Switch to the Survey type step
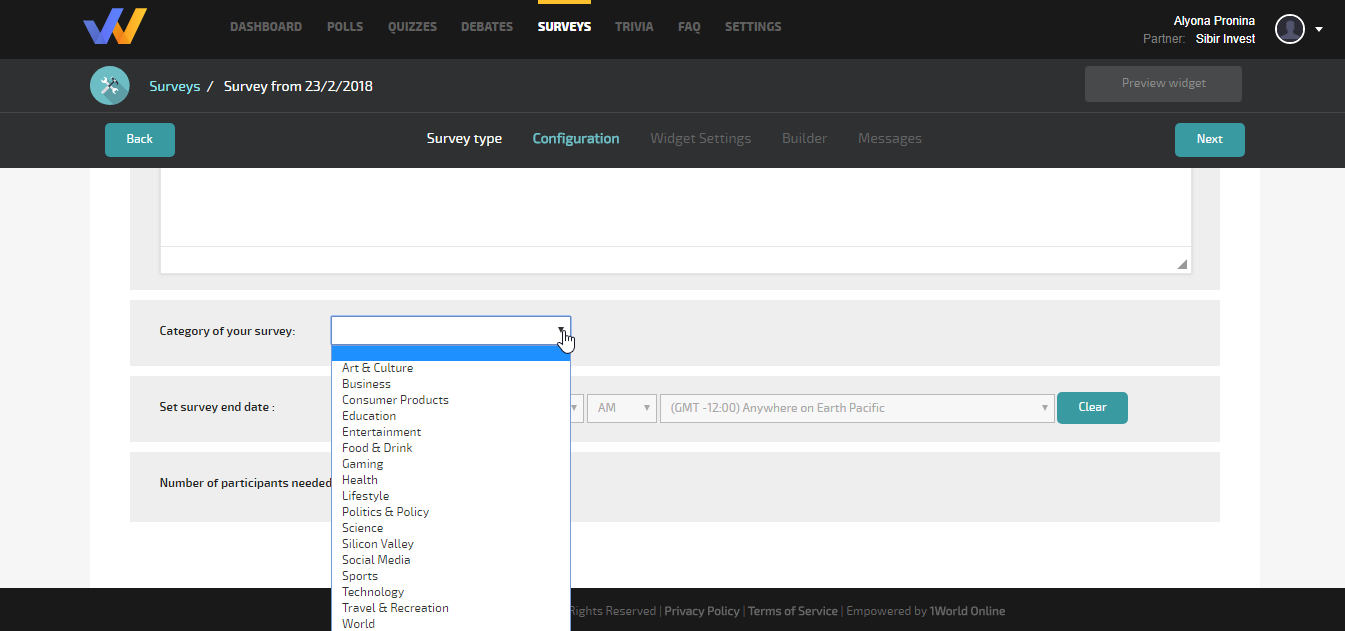1345x631 pixels. 464,139
